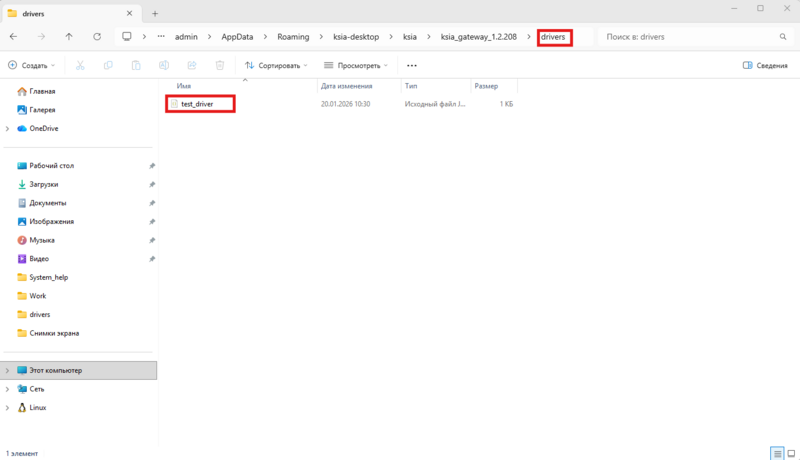Click the Cut scissors icon in toolbar

(80, 65)
